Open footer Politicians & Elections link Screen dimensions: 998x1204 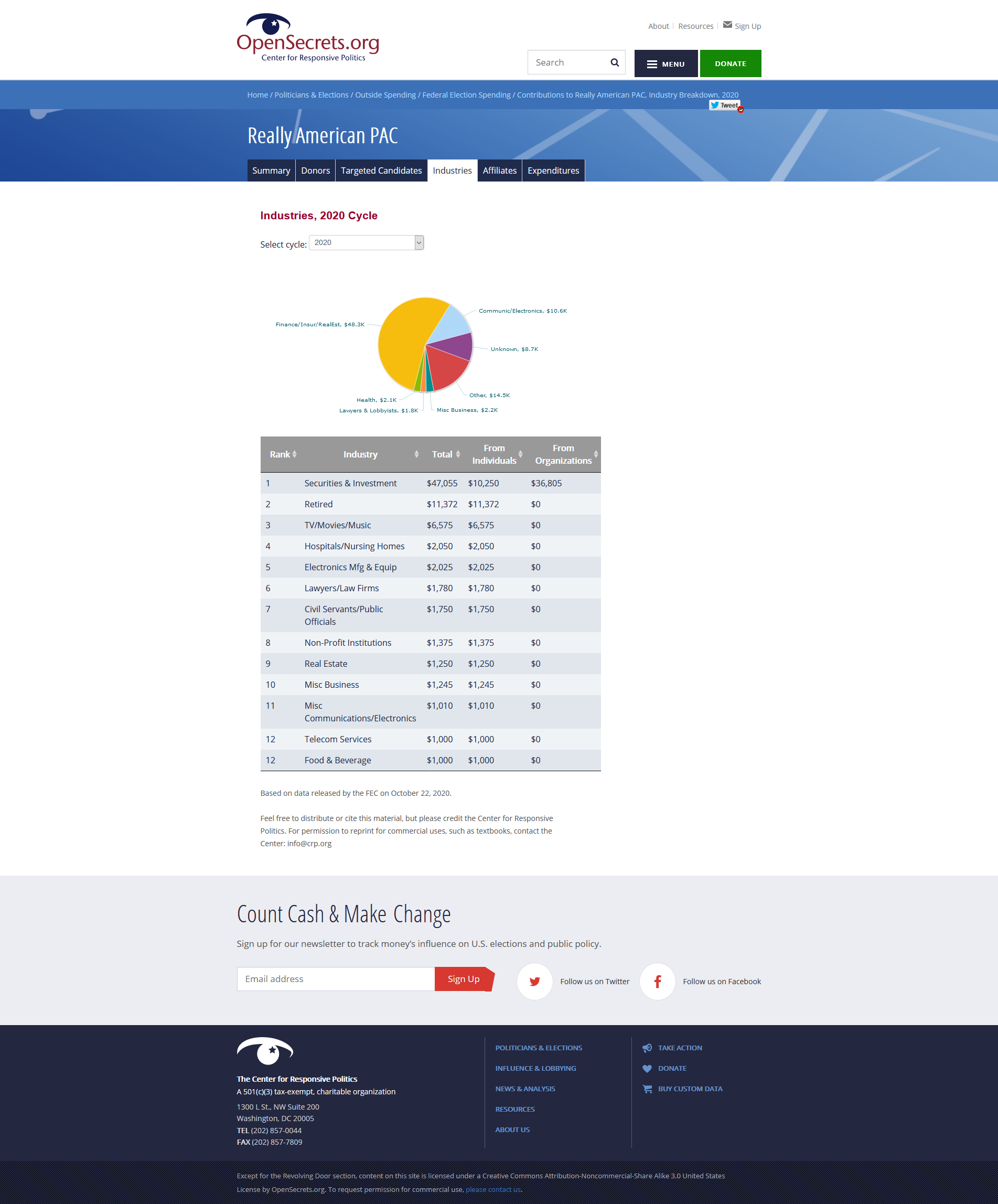pos(538,1048)
